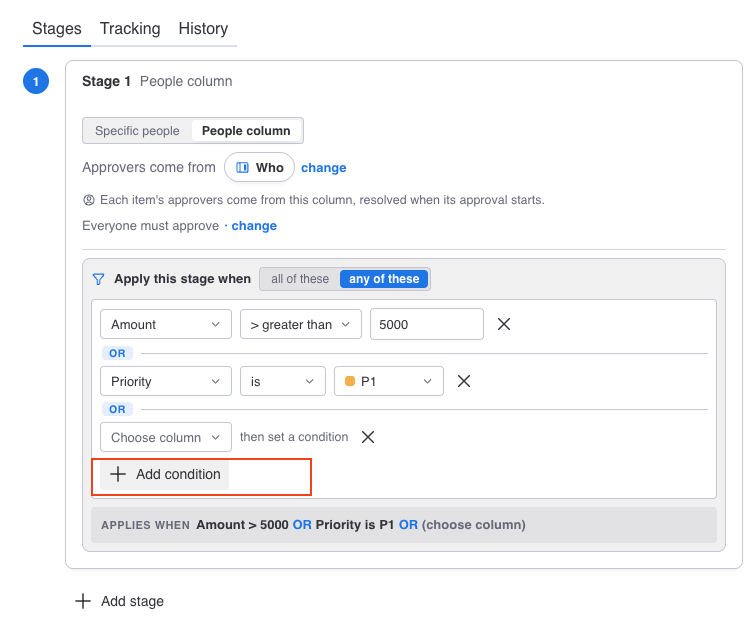Click the first OR separator label

coord(117,354)
